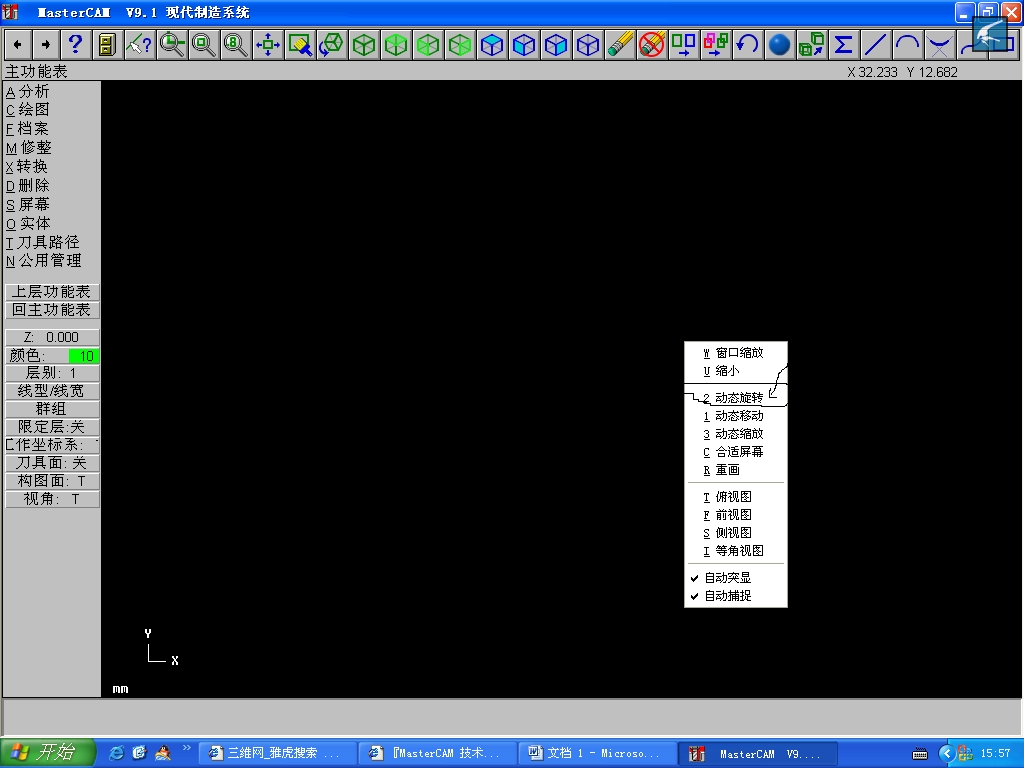Choose 重画 from the context menu
The height and width of the screenshot is (768, 1024).
[735, 470]
